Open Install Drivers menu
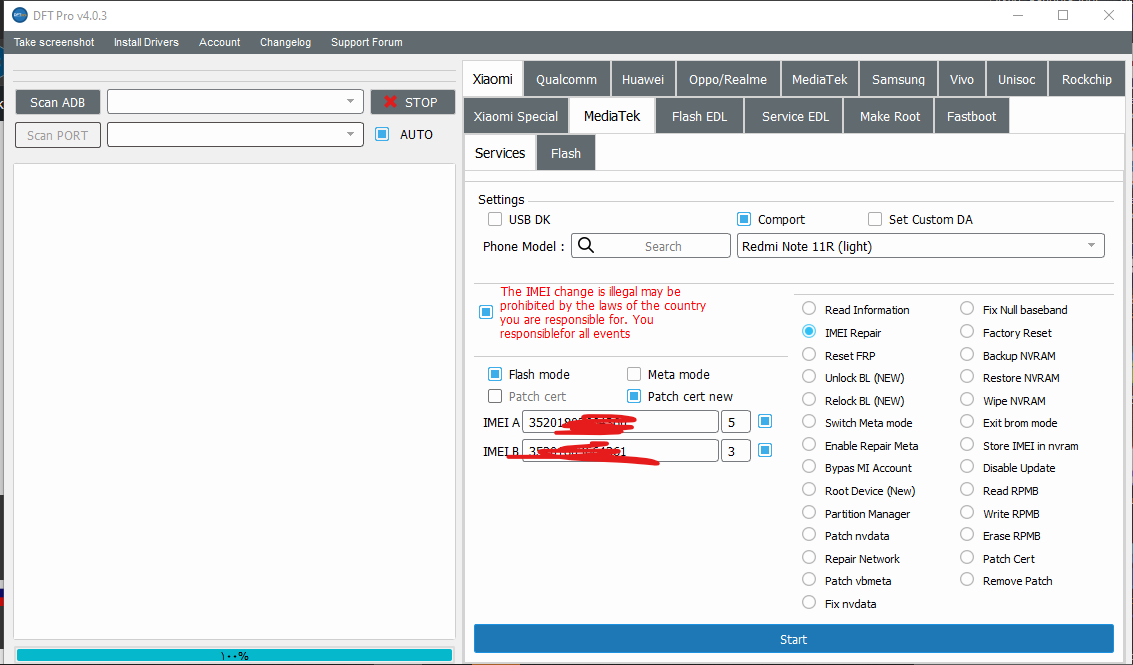This screenshot has width=1133, height=665. pos(146,42)
